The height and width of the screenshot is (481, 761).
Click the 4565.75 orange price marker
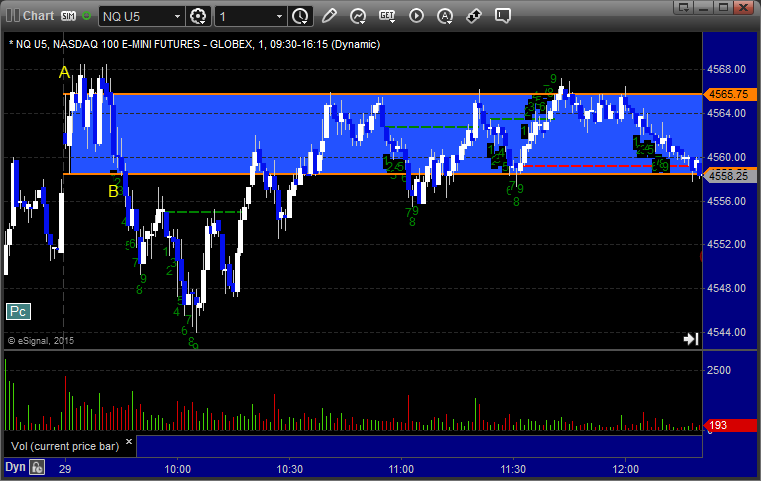[x=729, y=94]
